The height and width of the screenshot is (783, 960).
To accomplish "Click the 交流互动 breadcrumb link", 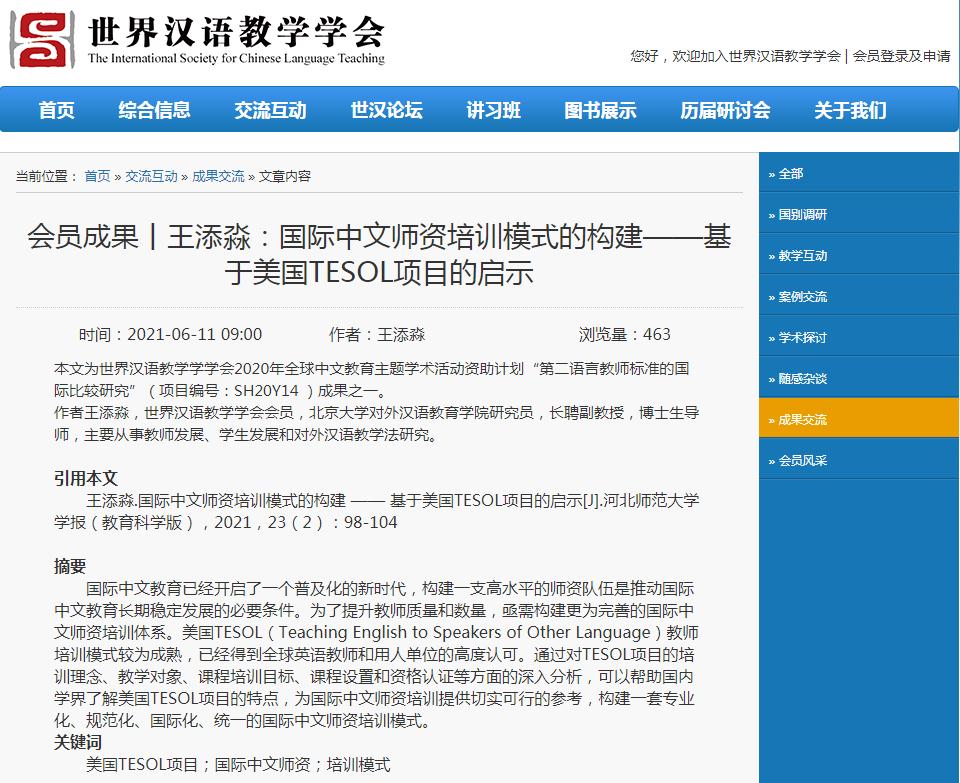I will (x=151, y=176).
